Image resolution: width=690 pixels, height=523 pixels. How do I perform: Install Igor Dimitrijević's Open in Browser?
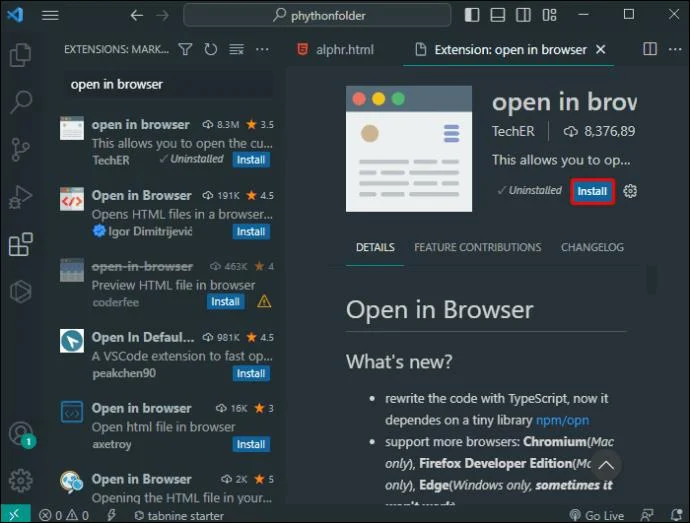[x=251, y=232]
